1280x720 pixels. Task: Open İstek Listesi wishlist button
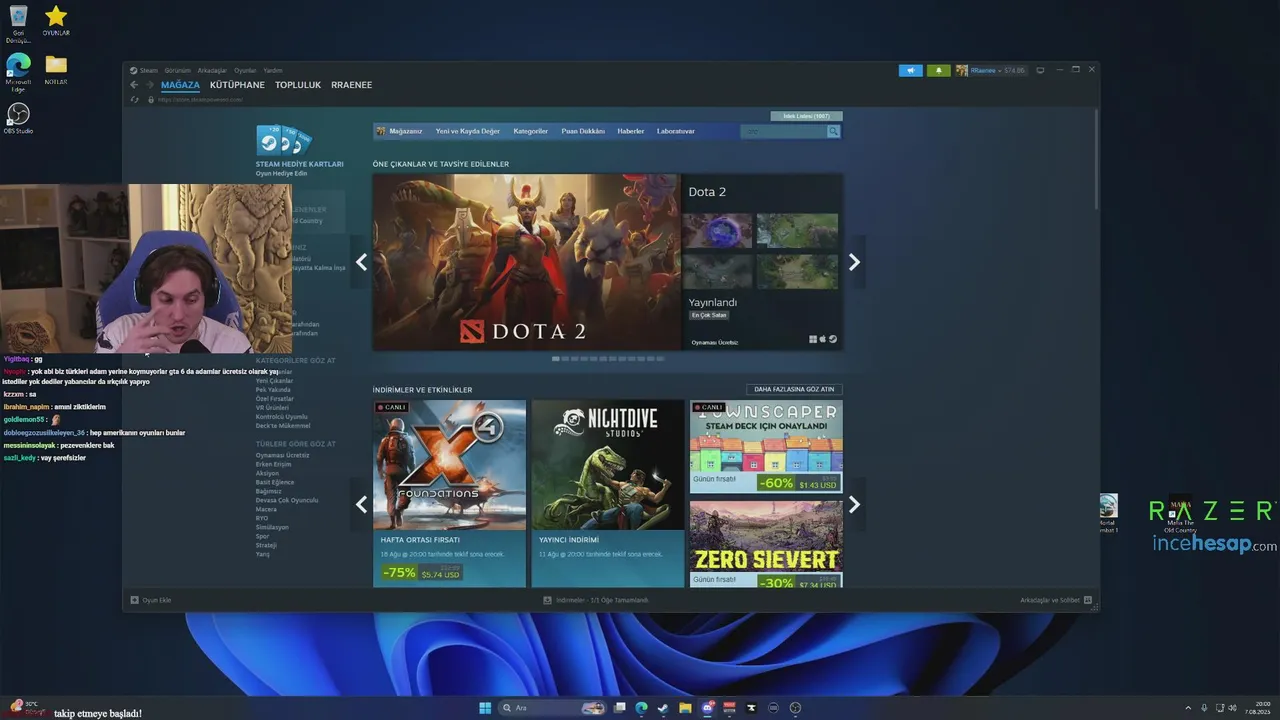coord(806,116)
